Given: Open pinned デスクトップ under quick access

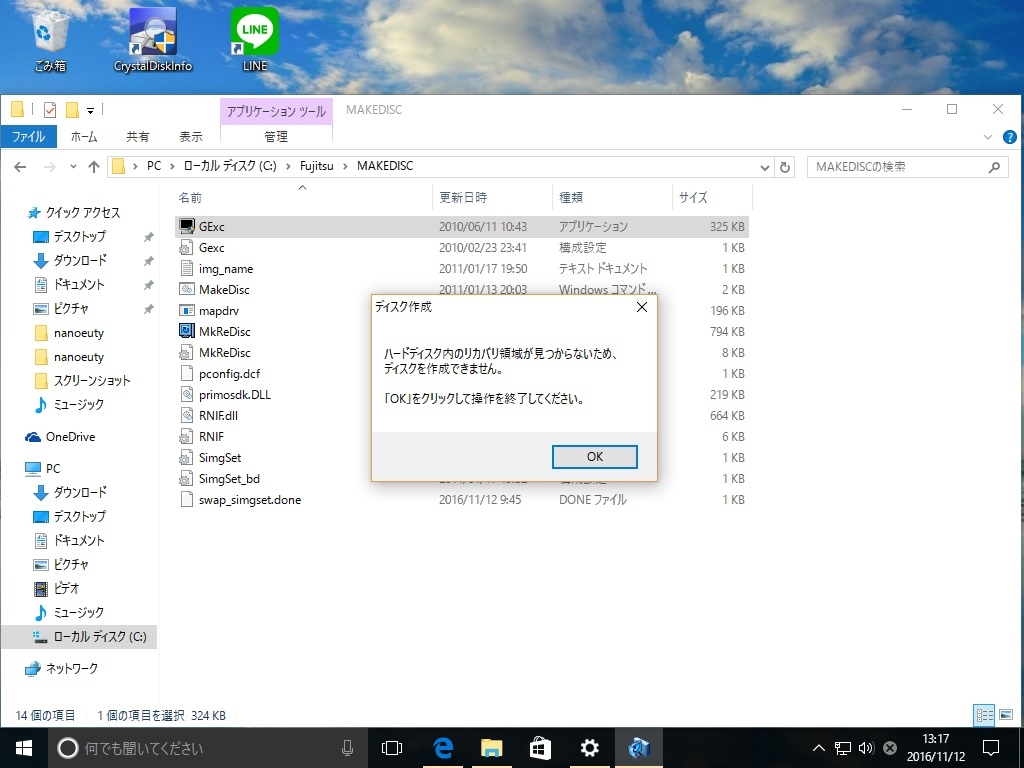Looking at the screenshot, I should click(x=70, y=236).
